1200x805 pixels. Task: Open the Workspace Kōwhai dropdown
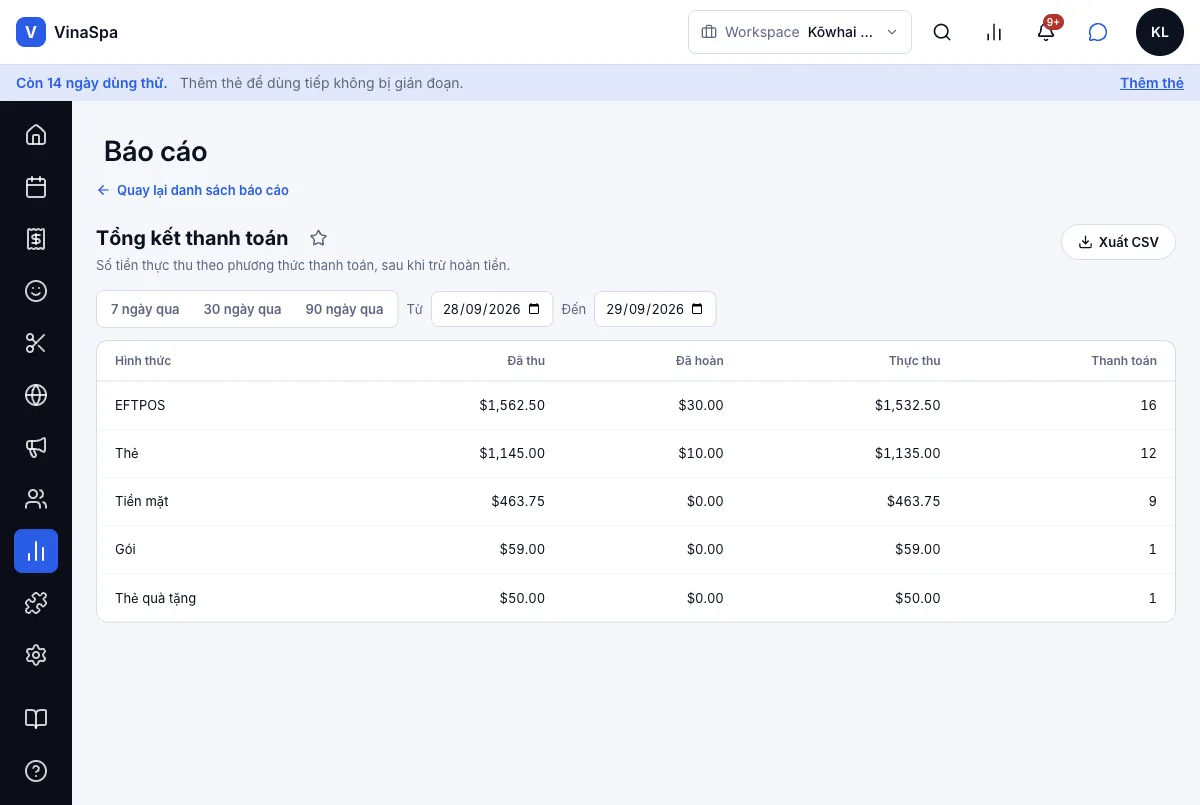[800, 32]
